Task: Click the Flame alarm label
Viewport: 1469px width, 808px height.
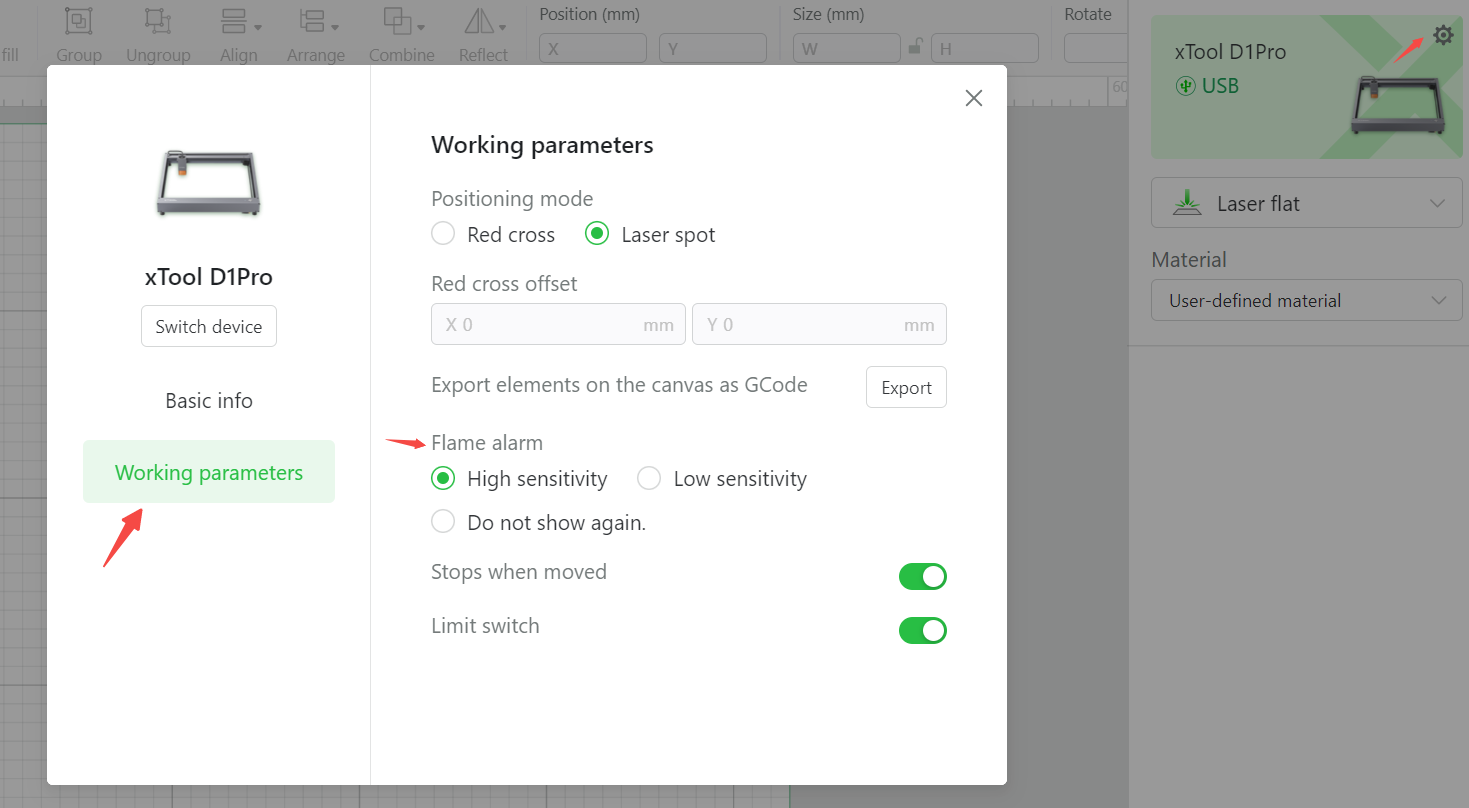Action: point(487,442)
